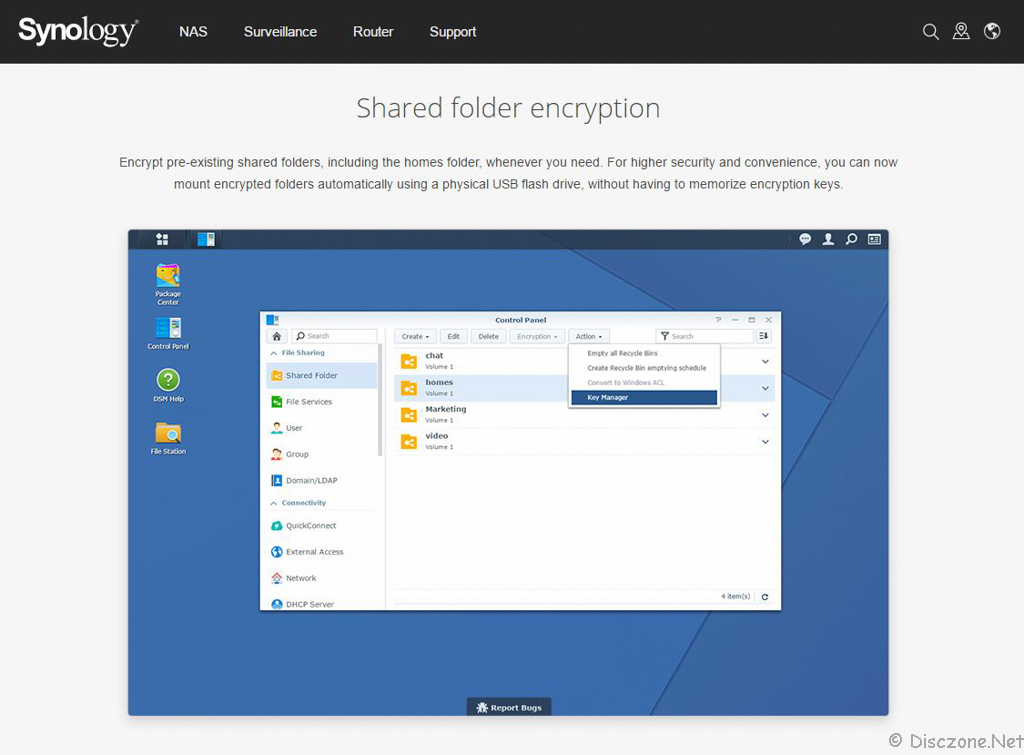Viewport: 1024px width, 755px height.
Task: Click the Control Panel sidebar search field
Action: pos(334,336)
